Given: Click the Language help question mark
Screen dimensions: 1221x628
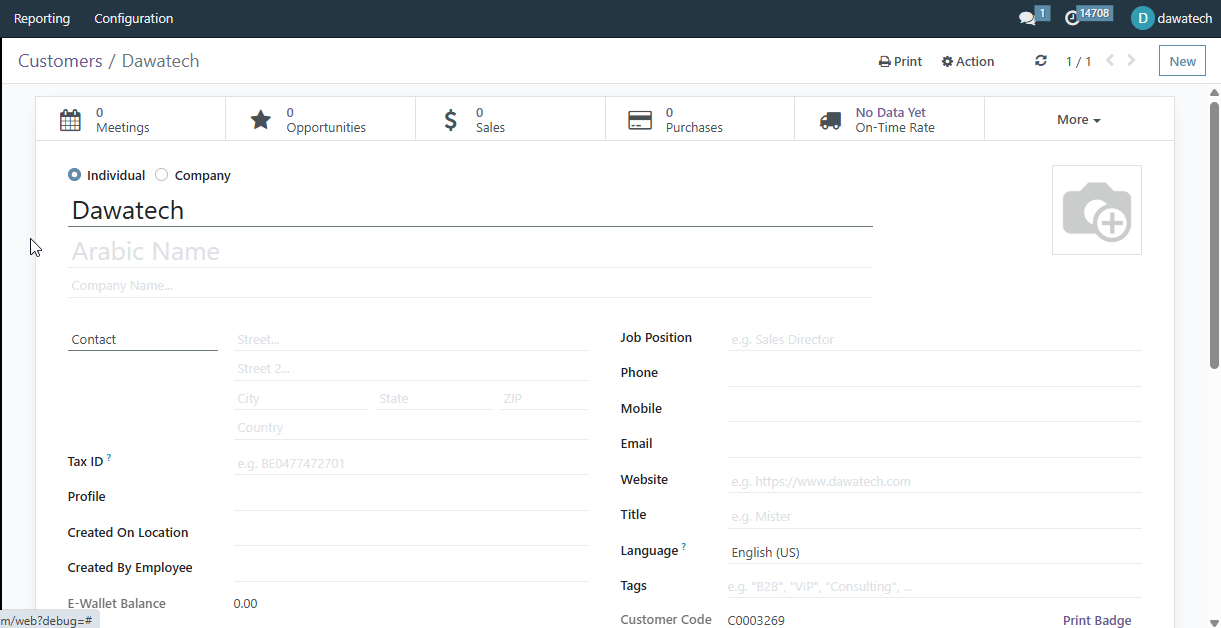Looking at the screenshot, I should [684, 547].
